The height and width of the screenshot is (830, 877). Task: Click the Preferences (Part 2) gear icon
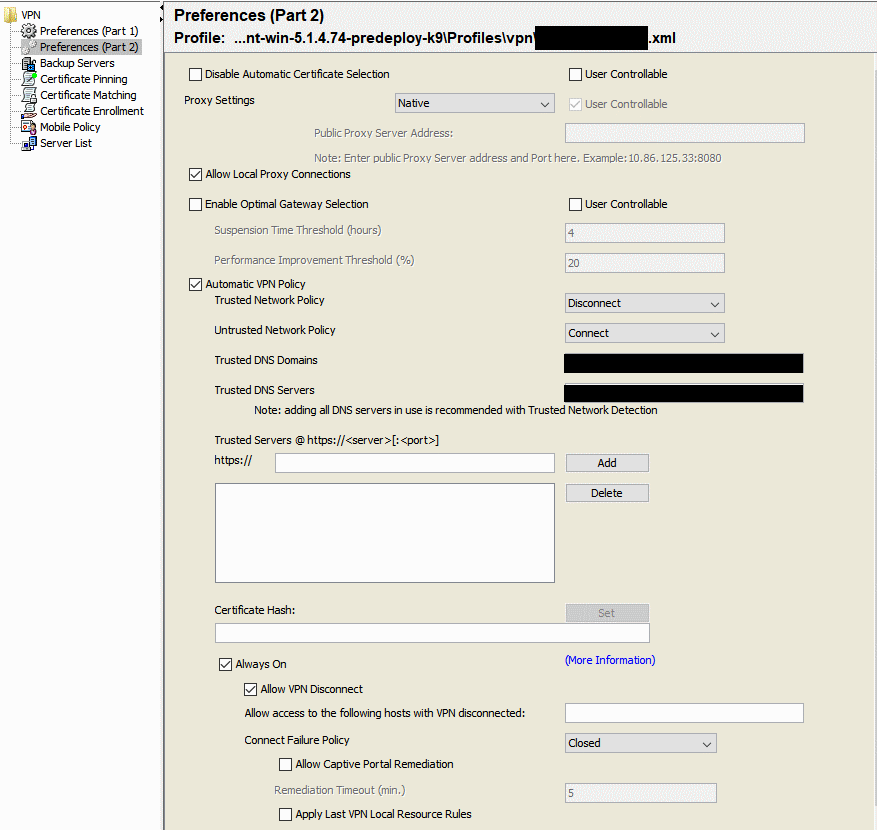(x=29, y=47)
